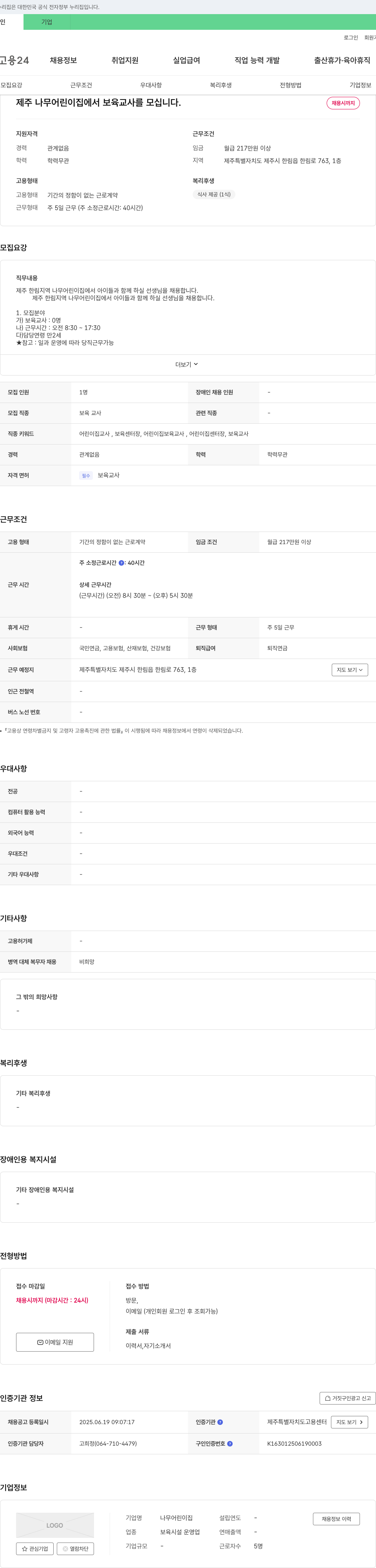Click the help icon next to 구인인증번호
The height and width of the screenshot is (1568, 376).
click(x=230, y=1443)
